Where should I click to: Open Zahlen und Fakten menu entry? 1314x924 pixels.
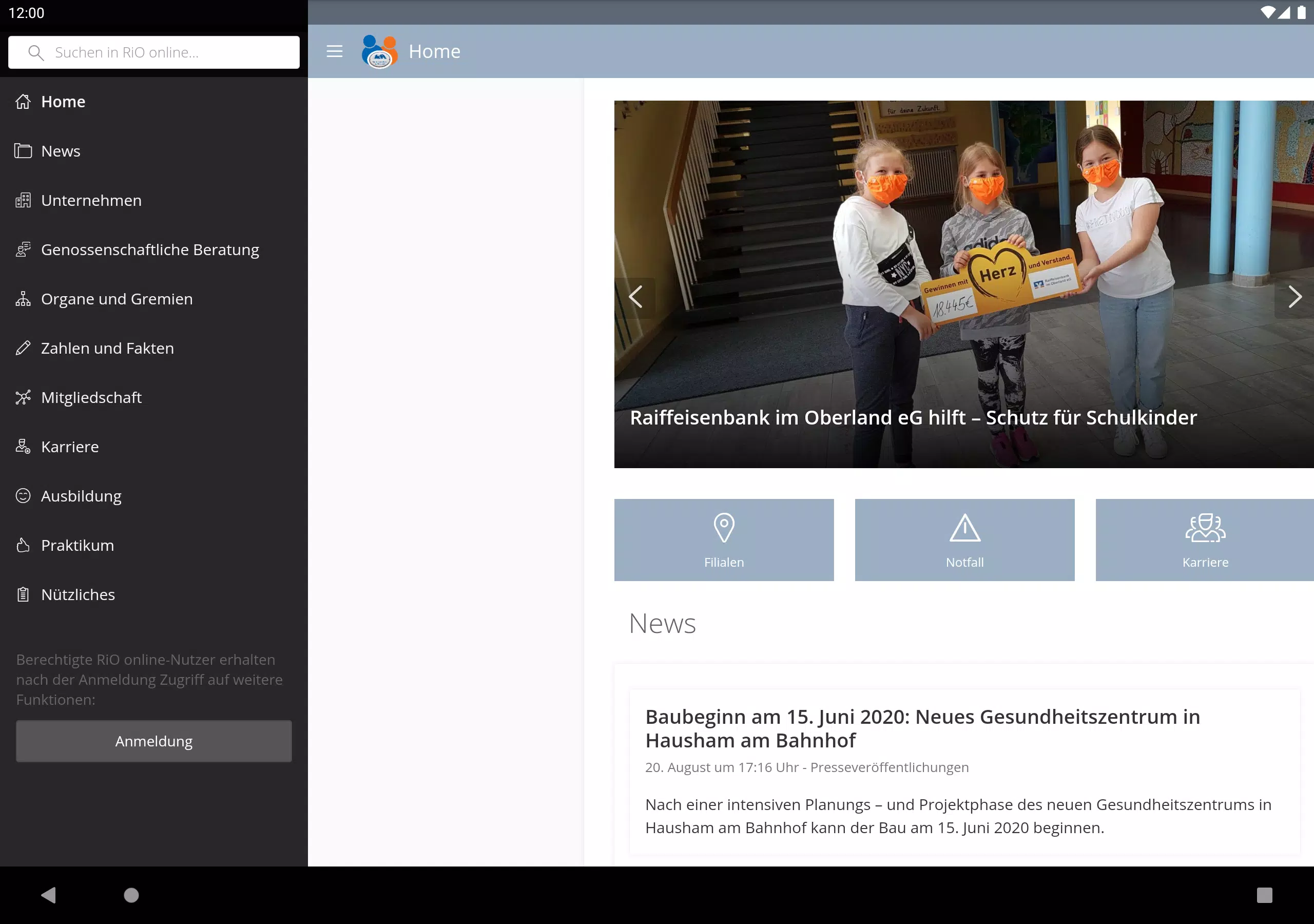click(153, 348)
